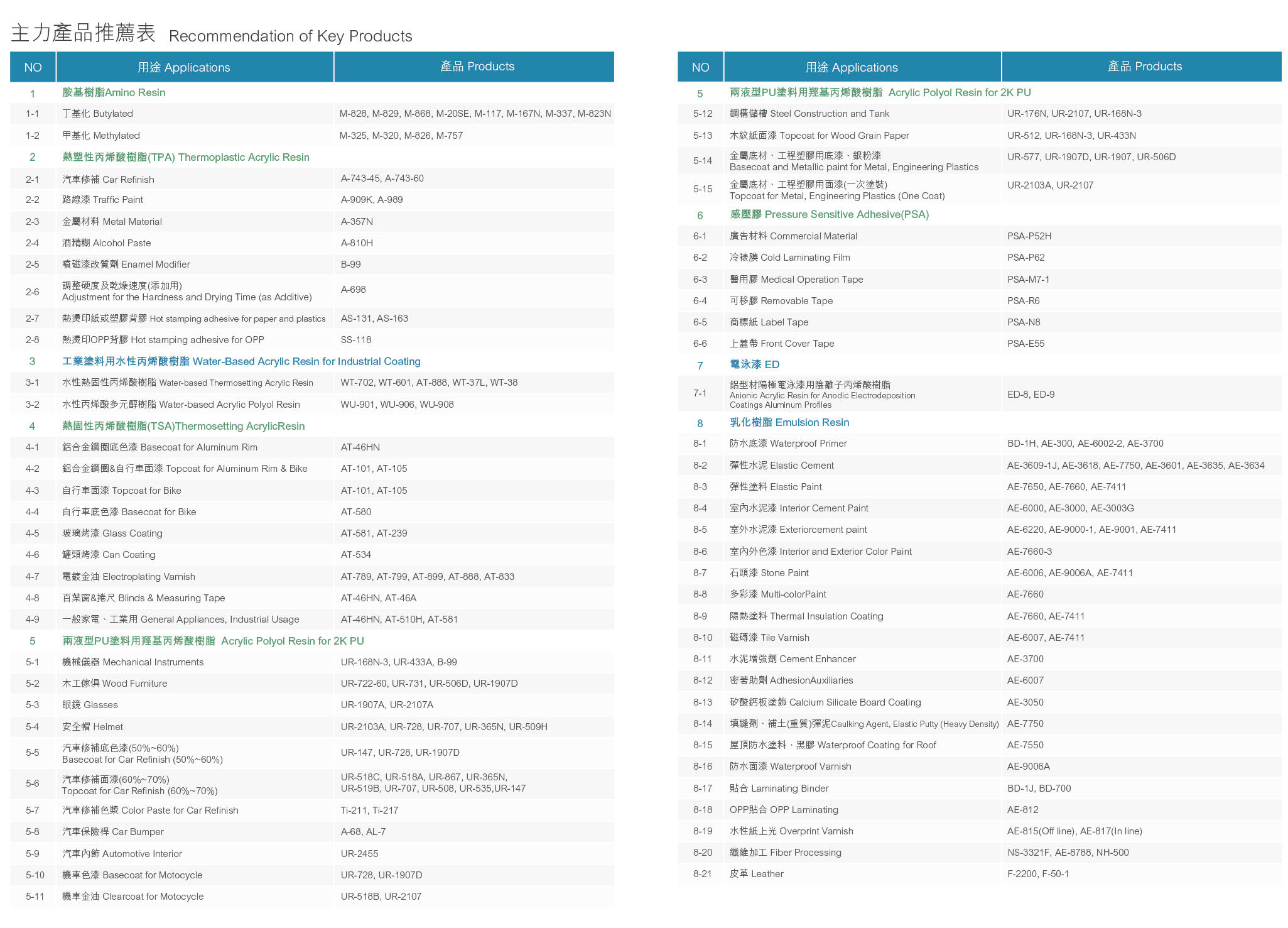Select Clearcoat for Motocycle row
This screenshot has width=1288, height=928.
click(x=133, y=897)
